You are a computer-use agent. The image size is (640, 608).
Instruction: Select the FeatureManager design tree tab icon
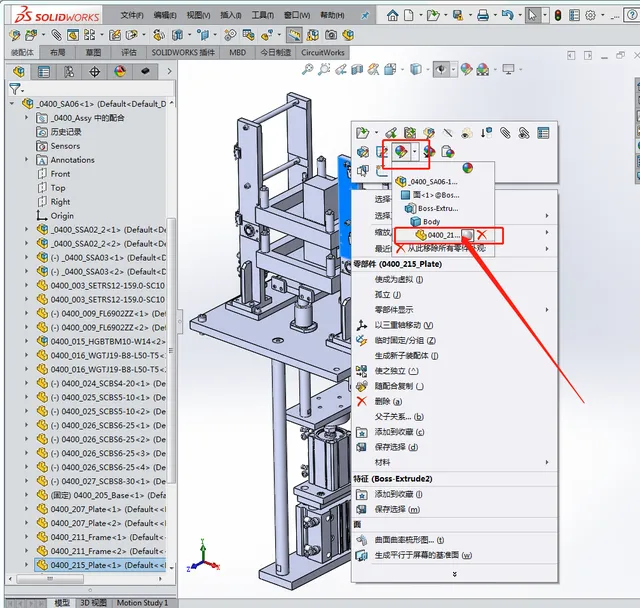pyautogui.click(x=18, y=72)
